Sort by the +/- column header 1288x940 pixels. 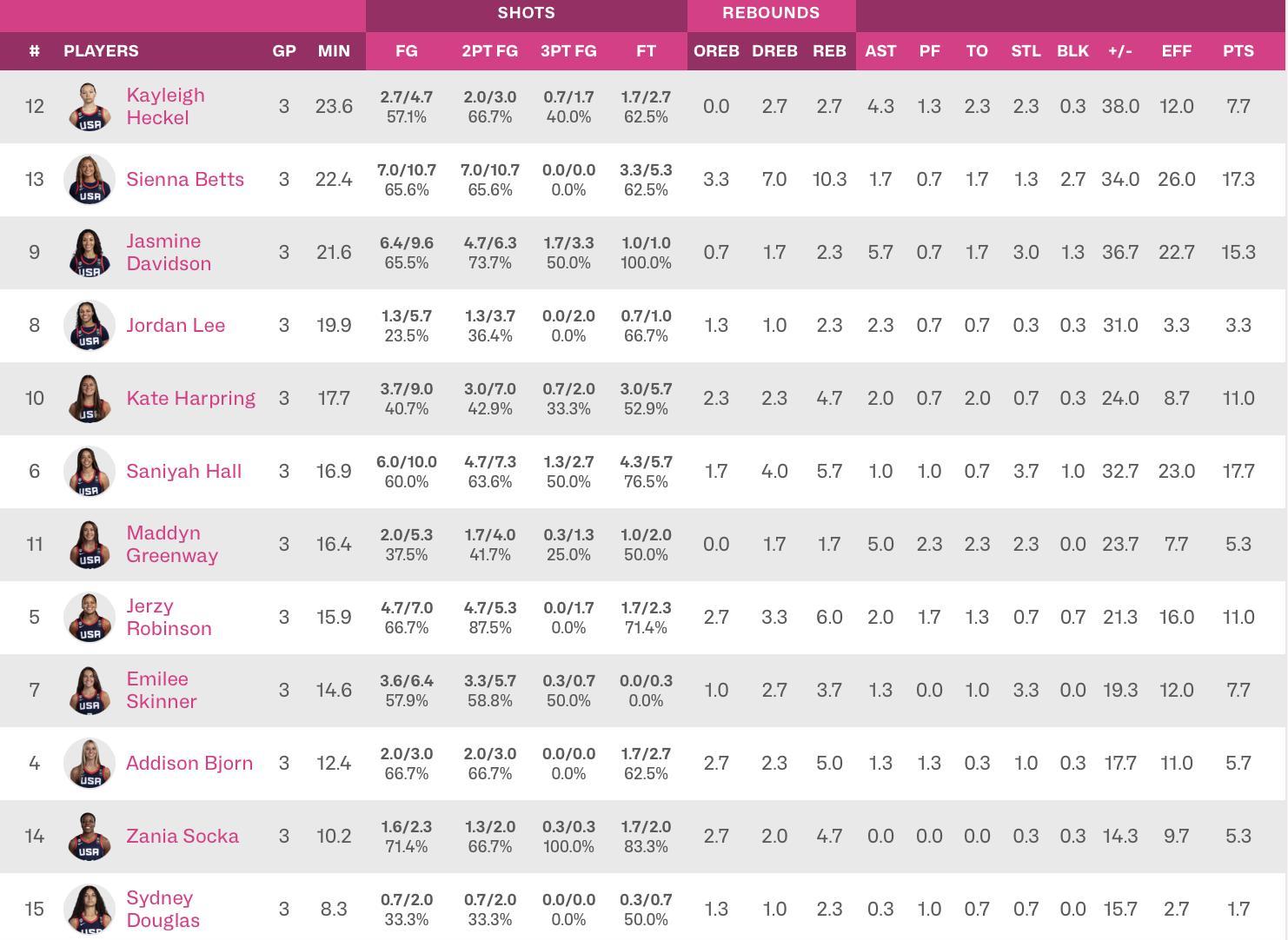[x=1119, y=50]
